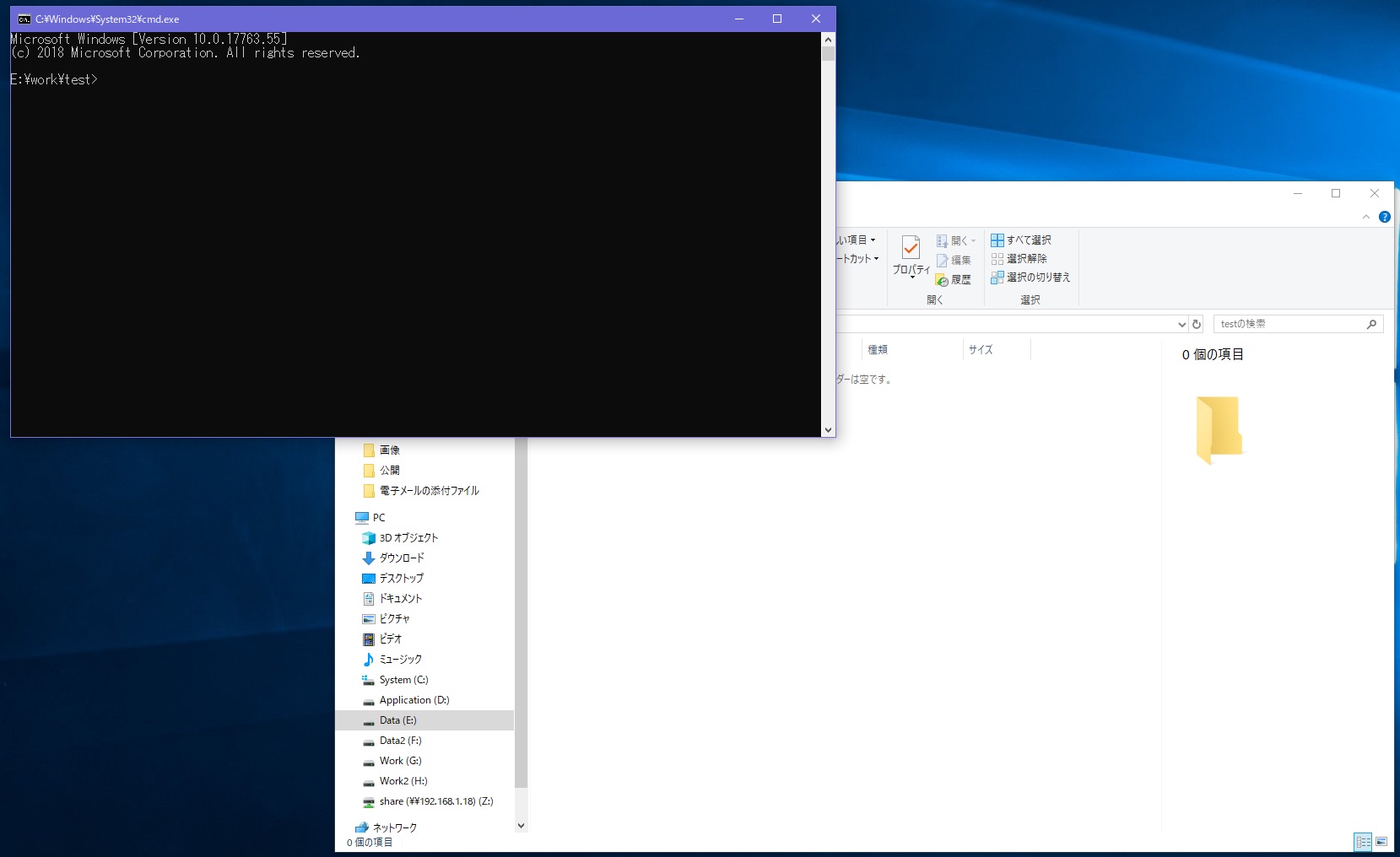Screen dimensions: 1400x857
Task: Click navigation pane scrollbar down arrow
Action: (521, 826)
